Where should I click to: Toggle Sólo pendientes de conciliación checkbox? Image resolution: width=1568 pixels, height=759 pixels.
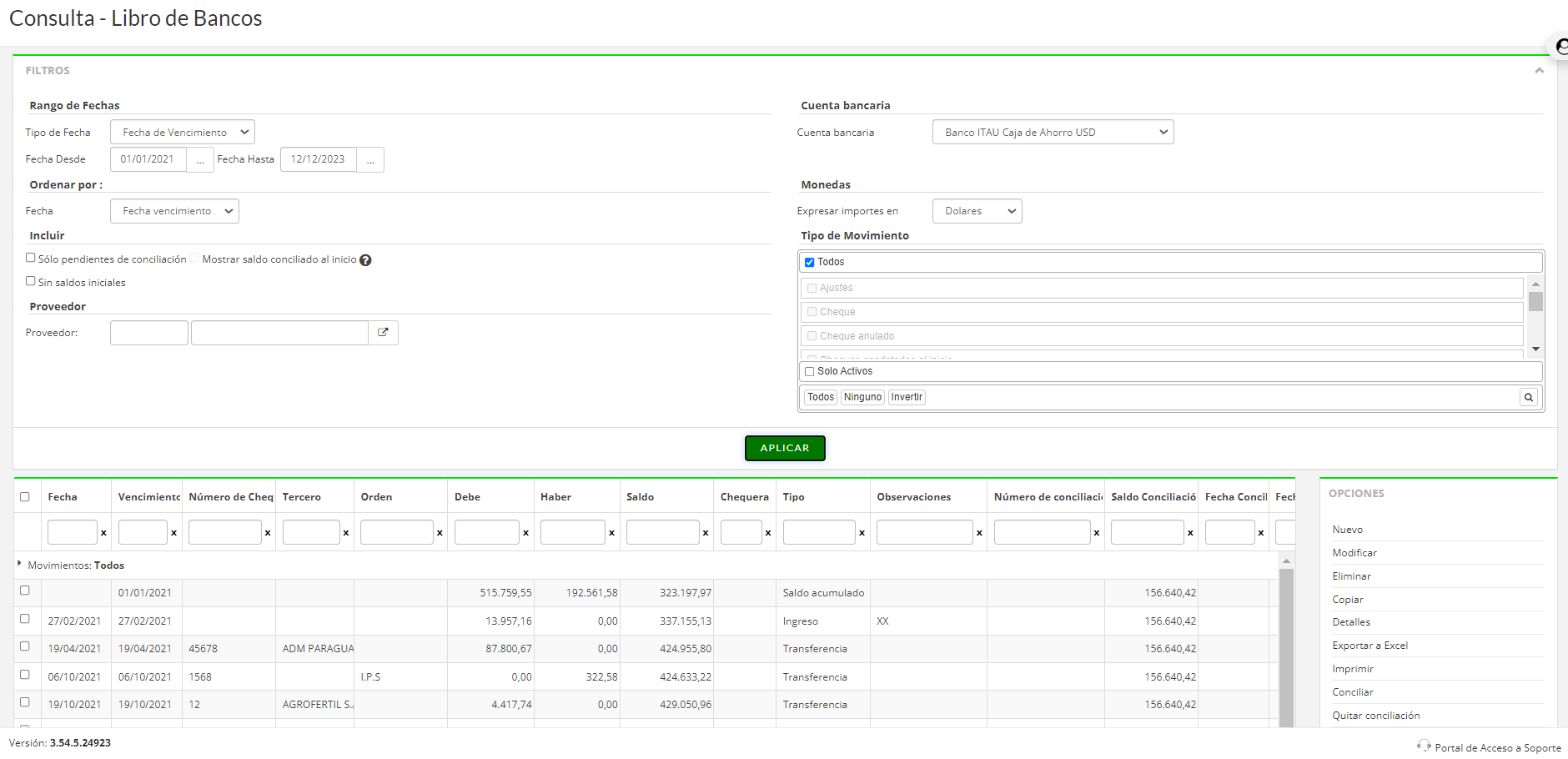(x=31, y=258)
